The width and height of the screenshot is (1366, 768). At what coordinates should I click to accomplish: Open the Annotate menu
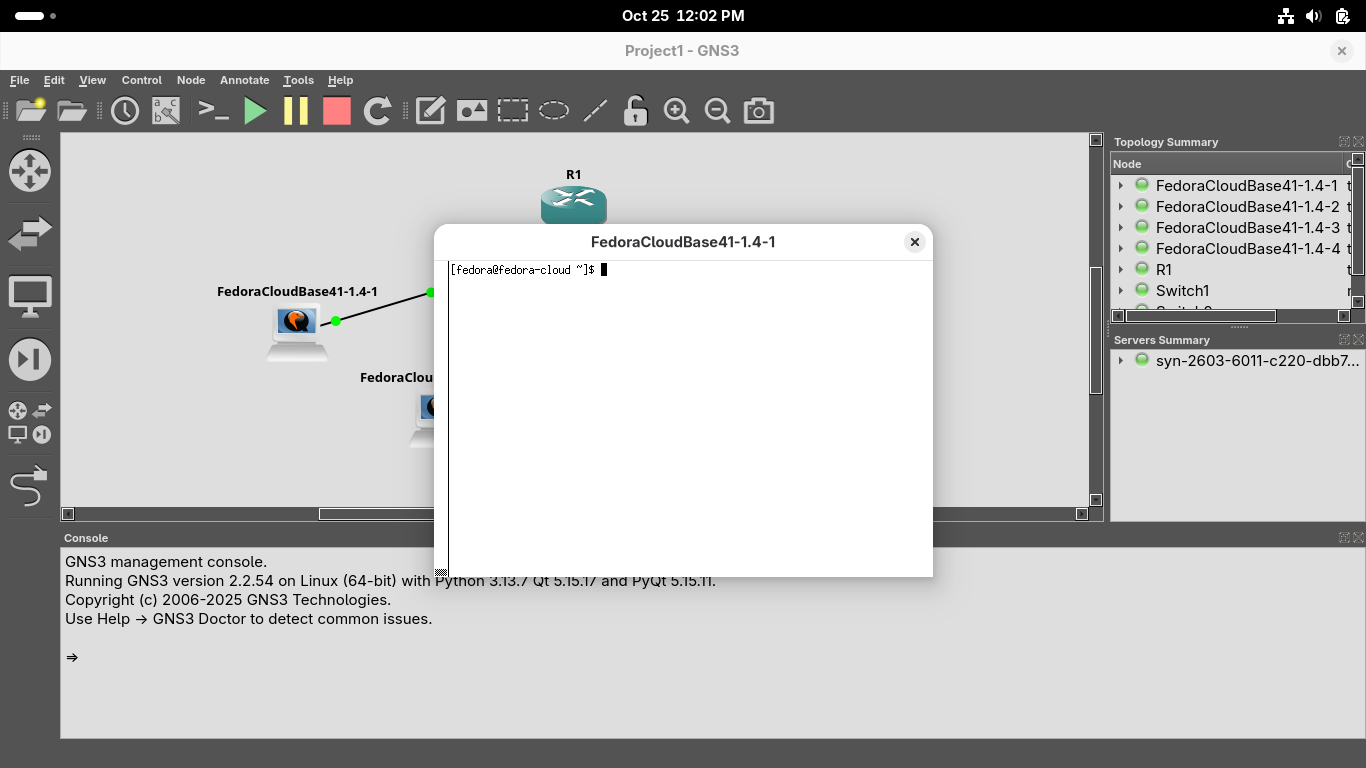pos(244,80)
